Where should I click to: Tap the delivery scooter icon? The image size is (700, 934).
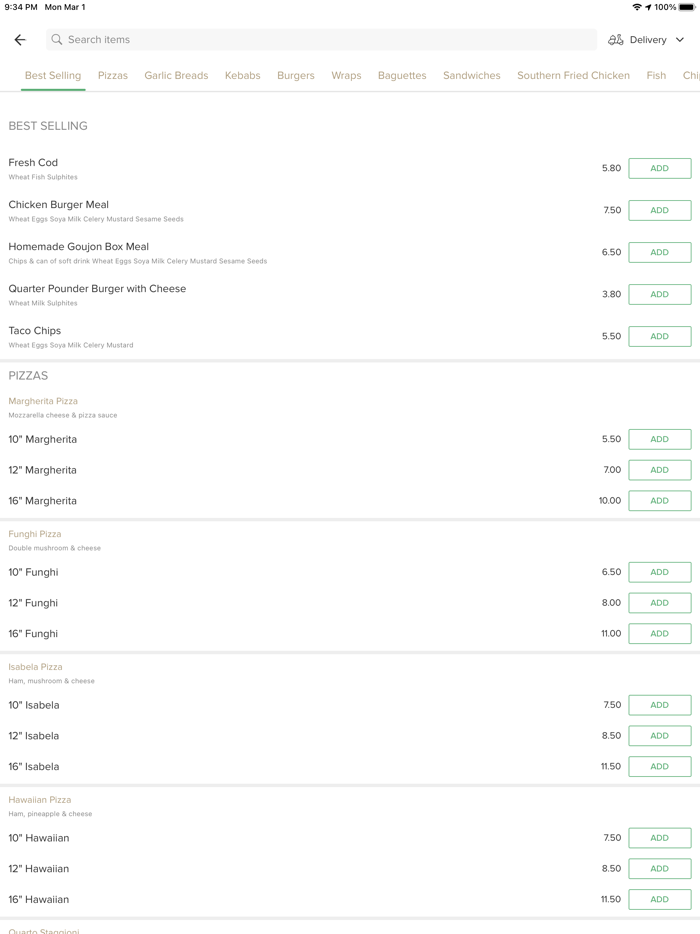pyautogui.click(x=616, y=40)
